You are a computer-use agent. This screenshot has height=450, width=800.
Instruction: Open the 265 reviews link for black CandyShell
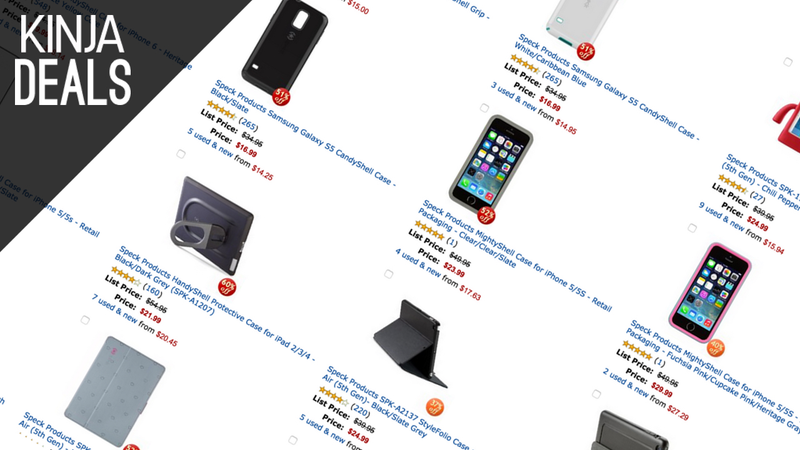248,124
